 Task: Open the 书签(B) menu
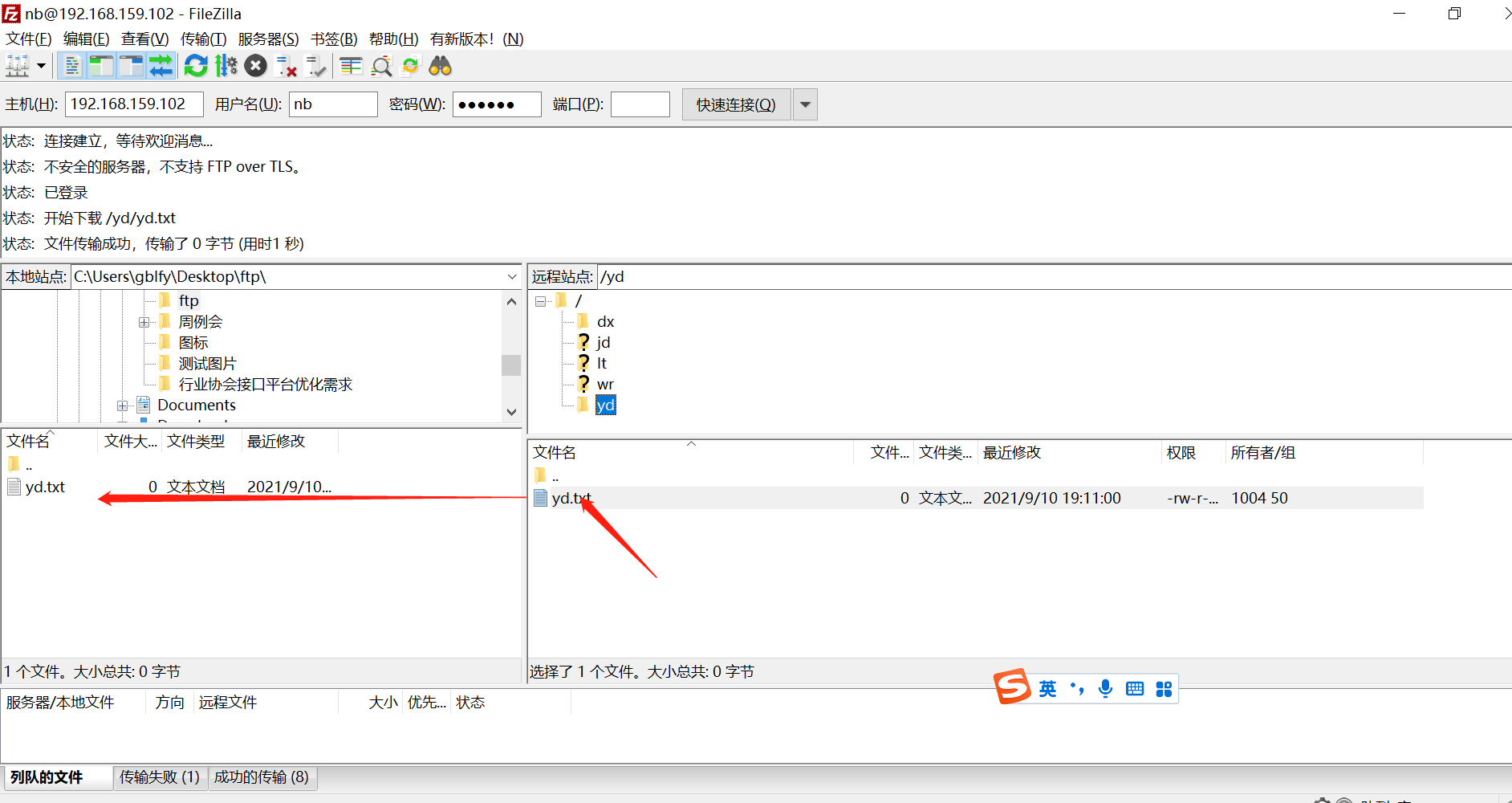click(x=334, y=39)
